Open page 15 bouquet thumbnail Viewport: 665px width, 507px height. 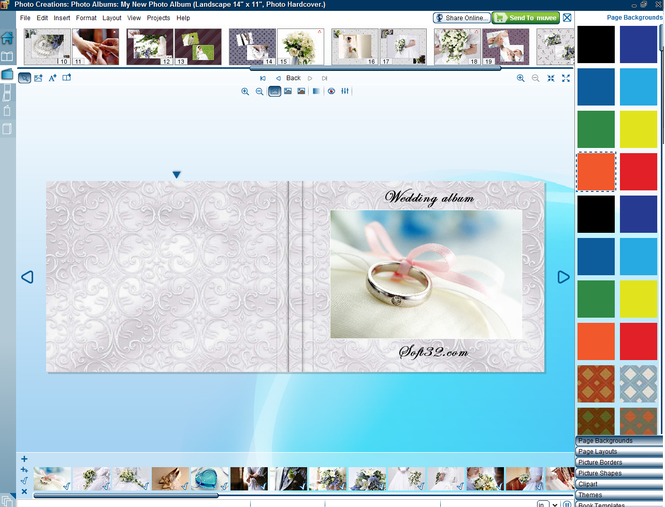[x=301, y=47]
